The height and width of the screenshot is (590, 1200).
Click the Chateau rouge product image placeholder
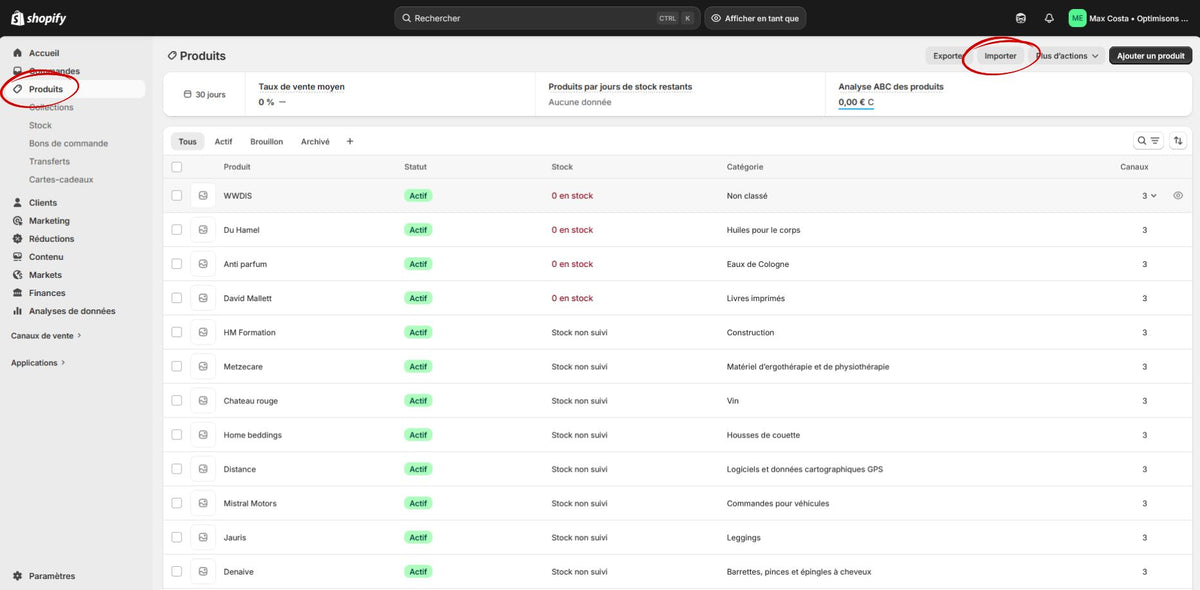click(203, 401)
